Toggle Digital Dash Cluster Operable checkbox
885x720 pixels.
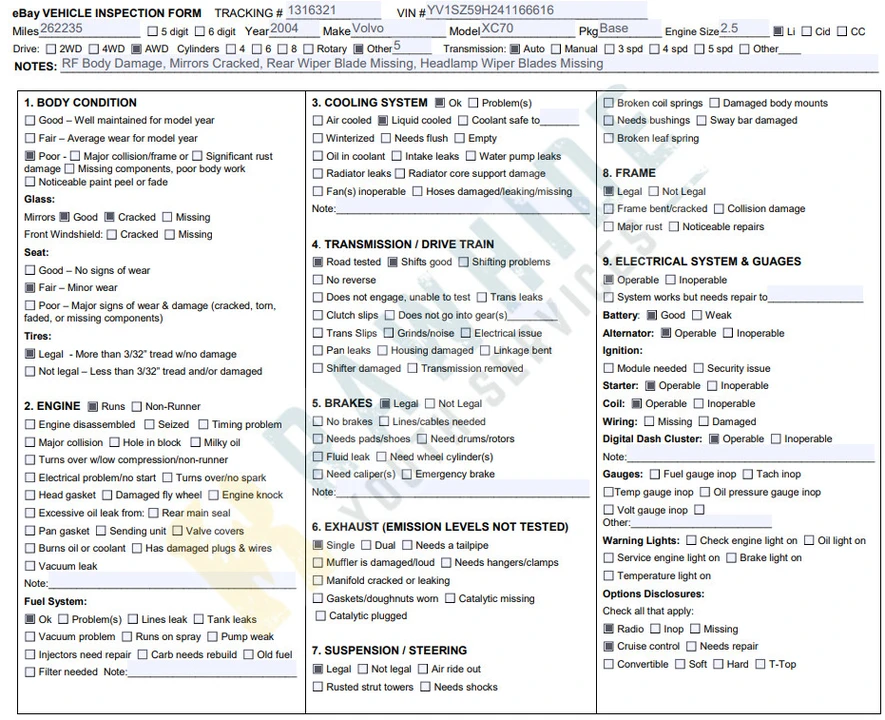tap(714, 438)
